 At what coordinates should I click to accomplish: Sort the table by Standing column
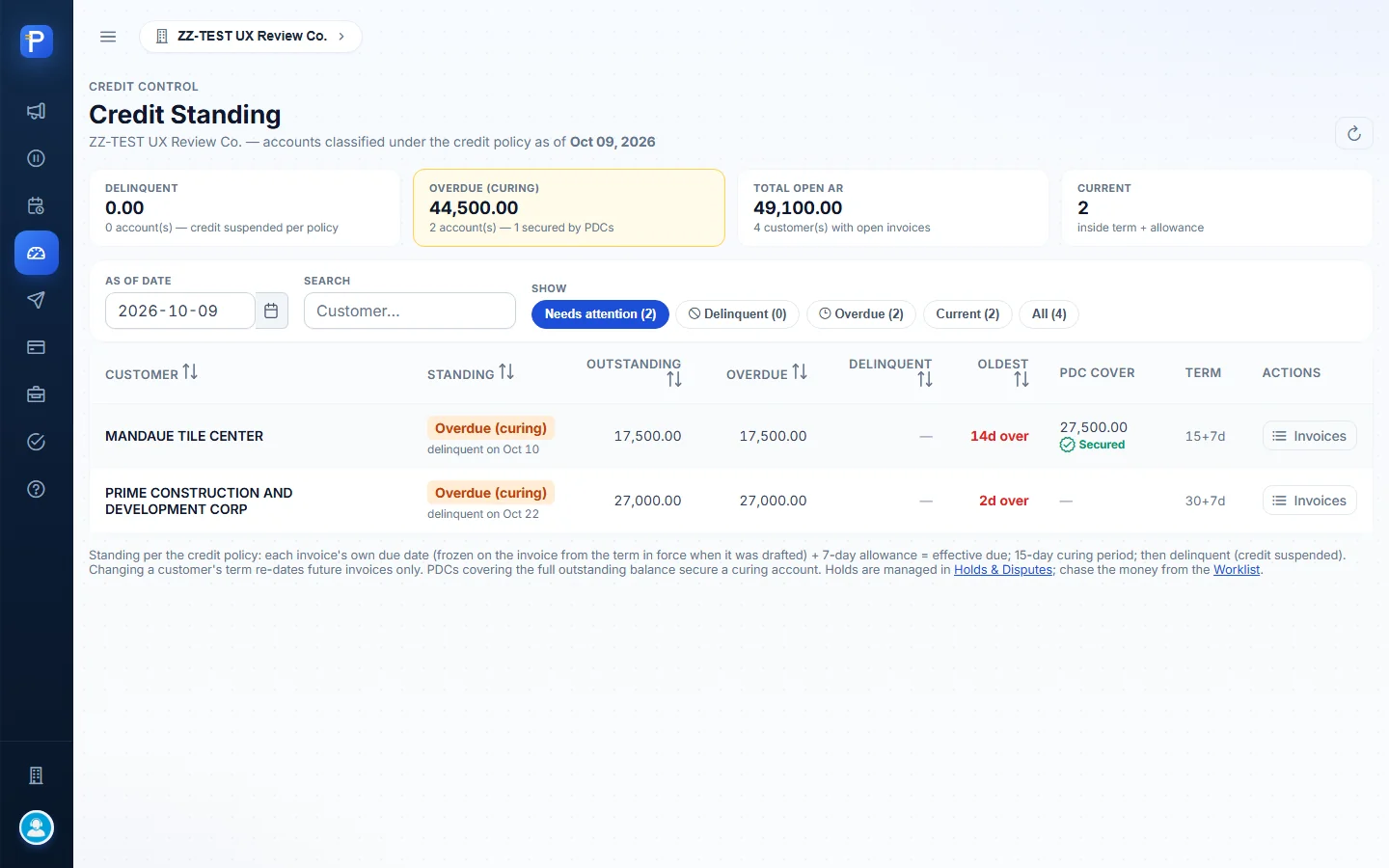coord(471,372)
